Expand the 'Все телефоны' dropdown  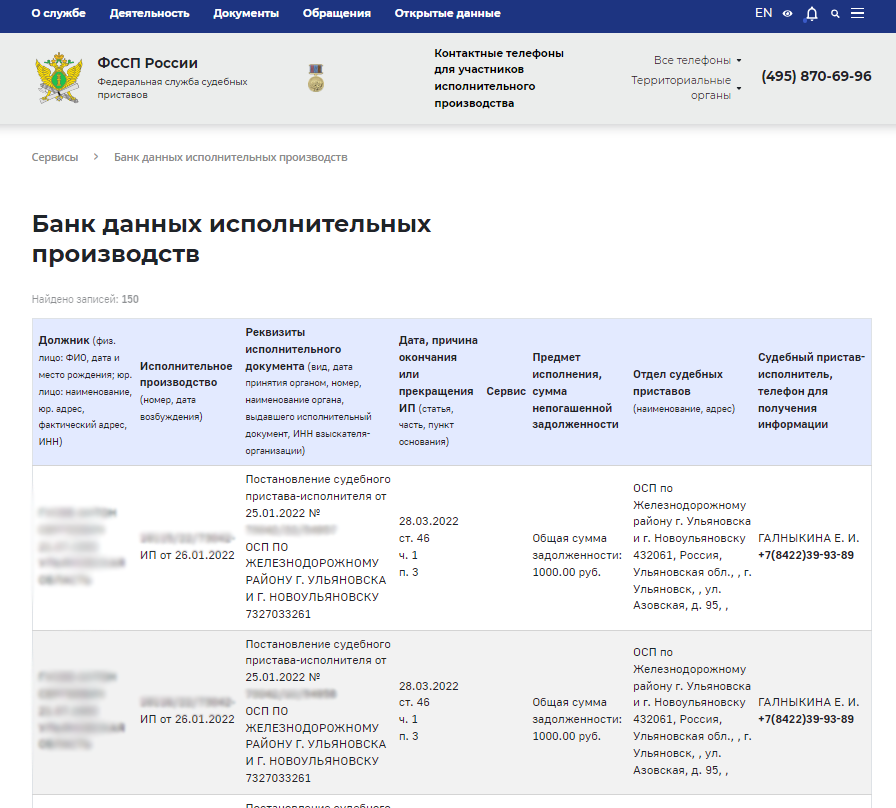coord(697,60)
